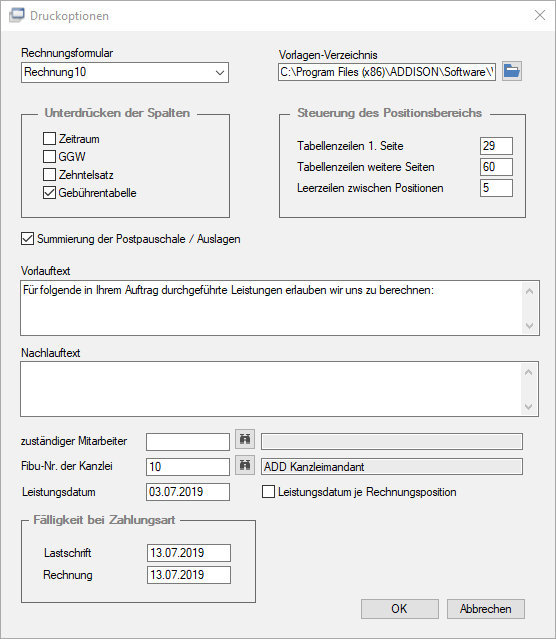Click the Tabellenzeilen 1. Seite field
556x639 pixels.
point(496,146)
